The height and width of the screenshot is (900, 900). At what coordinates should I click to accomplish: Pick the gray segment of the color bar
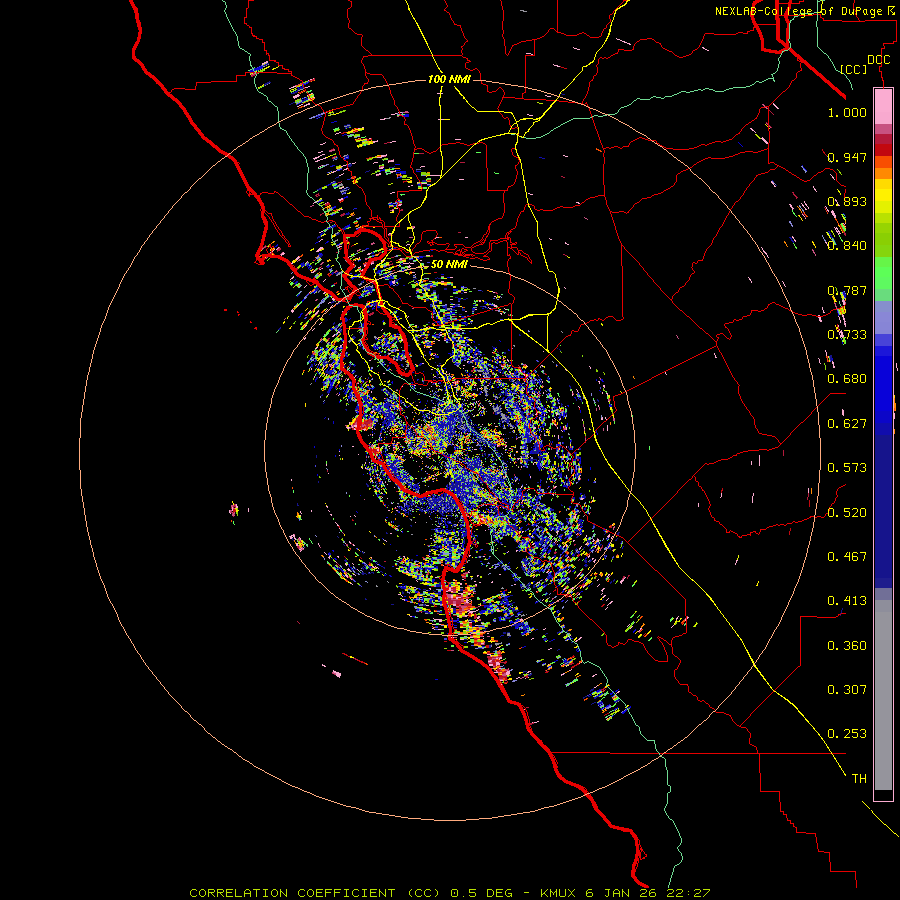coord(883,695)
